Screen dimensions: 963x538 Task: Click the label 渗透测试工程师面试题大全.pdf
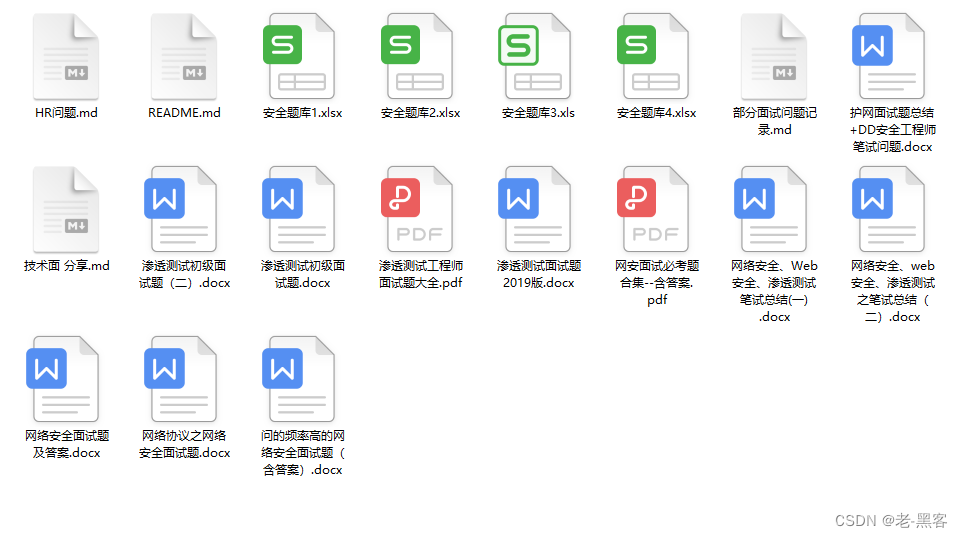420,275
